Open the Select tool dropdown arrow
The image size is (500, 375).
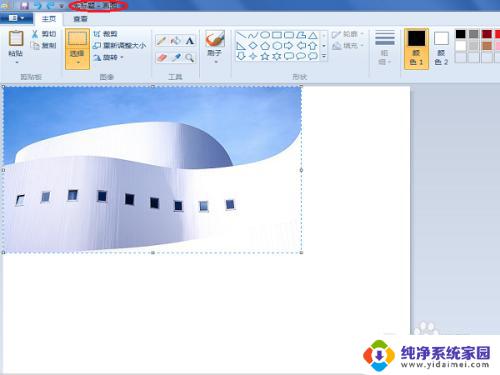coord(77,62)
